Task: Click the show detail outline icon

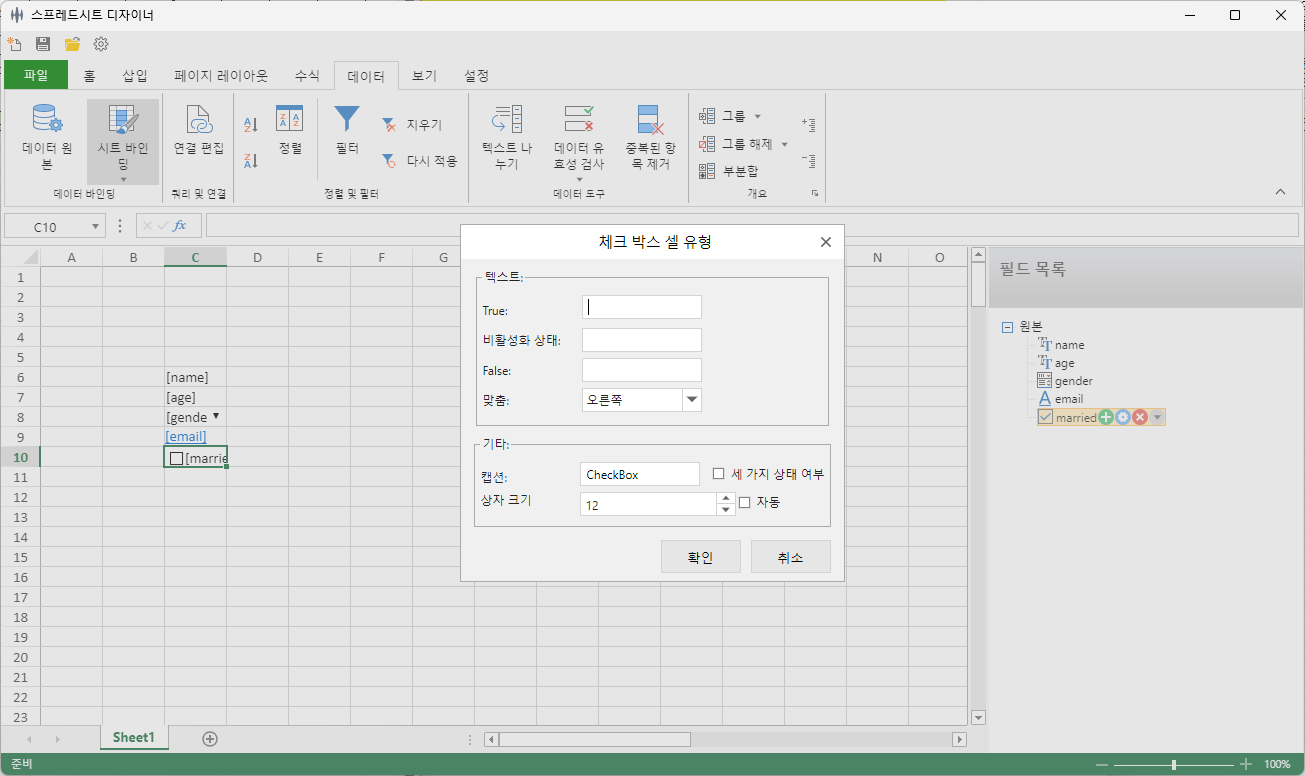Action: click(x=809, y=124)
